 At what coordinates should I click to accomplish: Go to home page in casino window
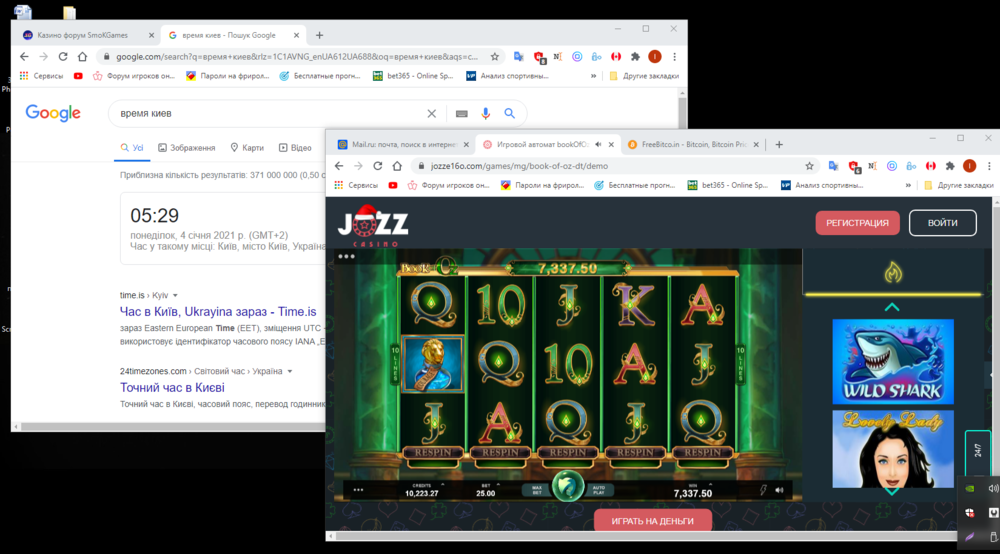click(x=397, y=166)
